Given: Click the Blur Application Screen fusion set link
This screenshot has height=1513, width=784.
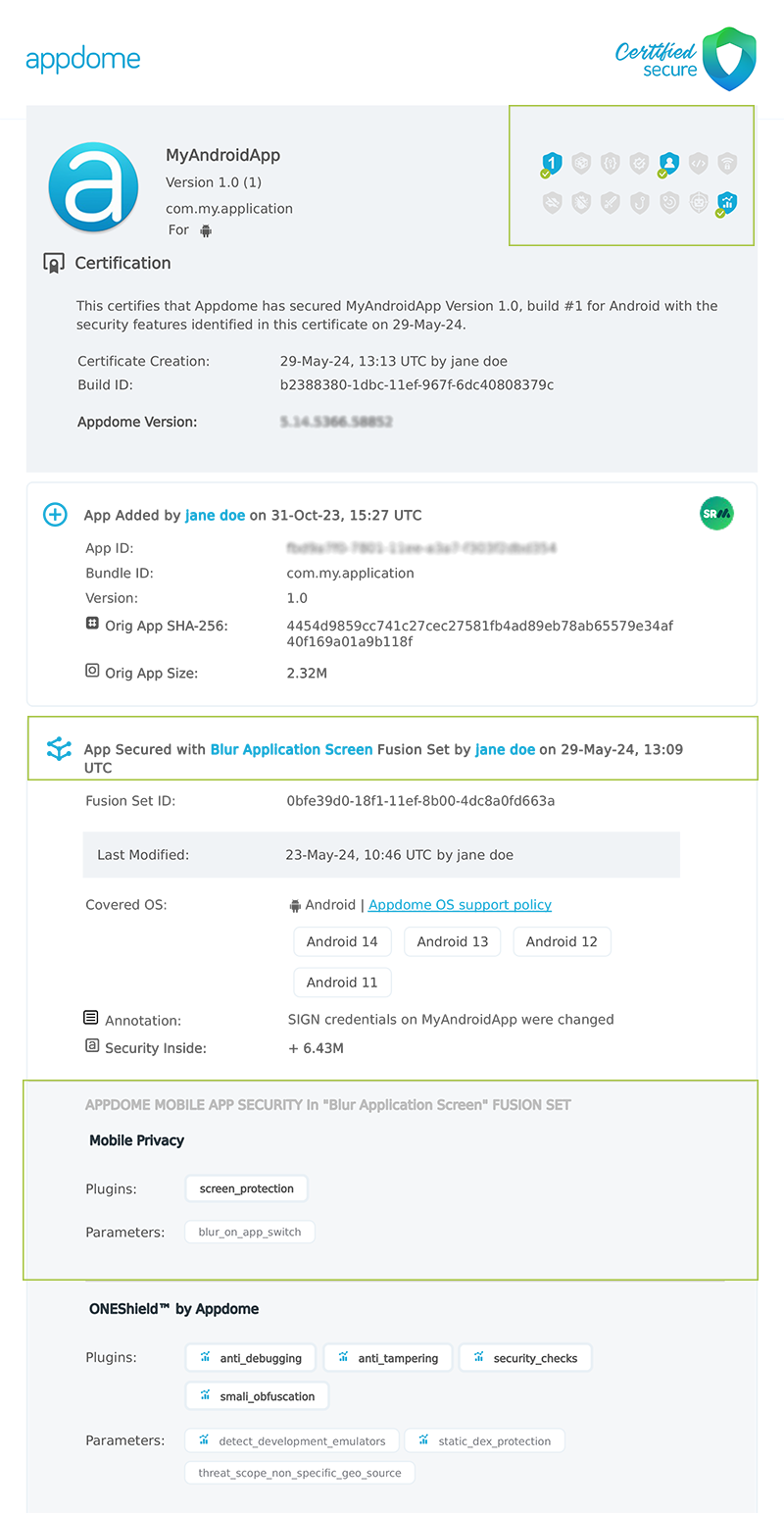Looking at the screenshot, I should click(291, 749).
